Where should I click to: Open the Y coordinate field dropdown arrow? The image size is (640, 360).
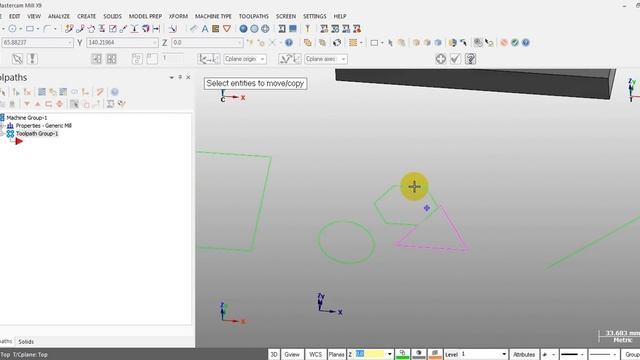[155, 42]
